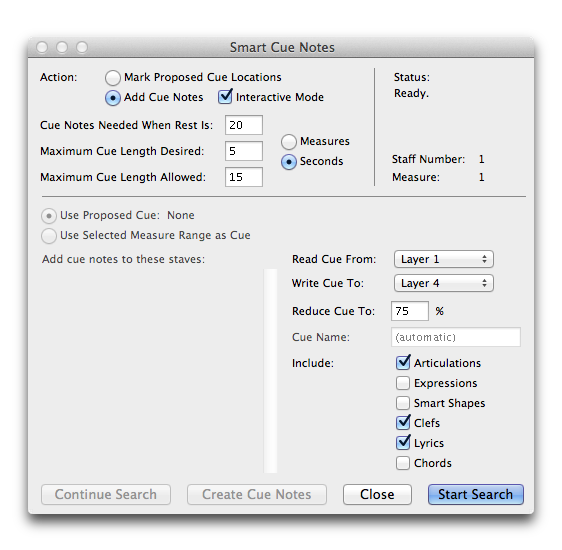Click the Maximum Cue Length Allowed field
562x550 pixels.
244,177
